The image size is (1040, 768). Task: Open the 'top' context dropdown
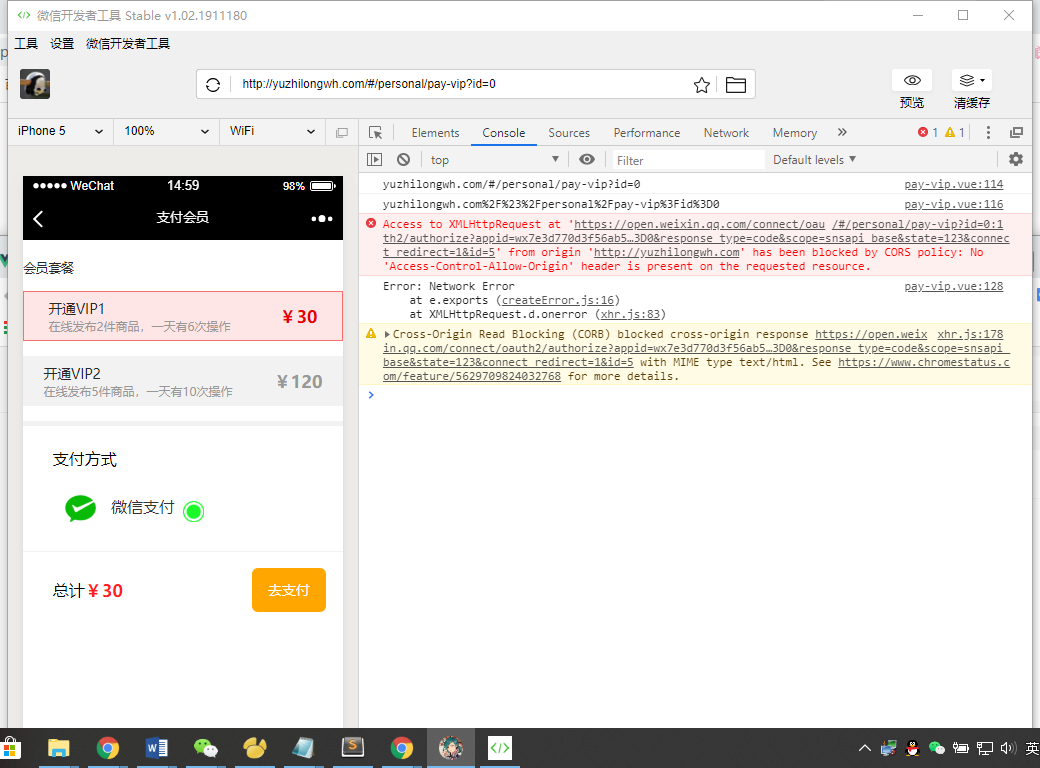click(494, 160)
